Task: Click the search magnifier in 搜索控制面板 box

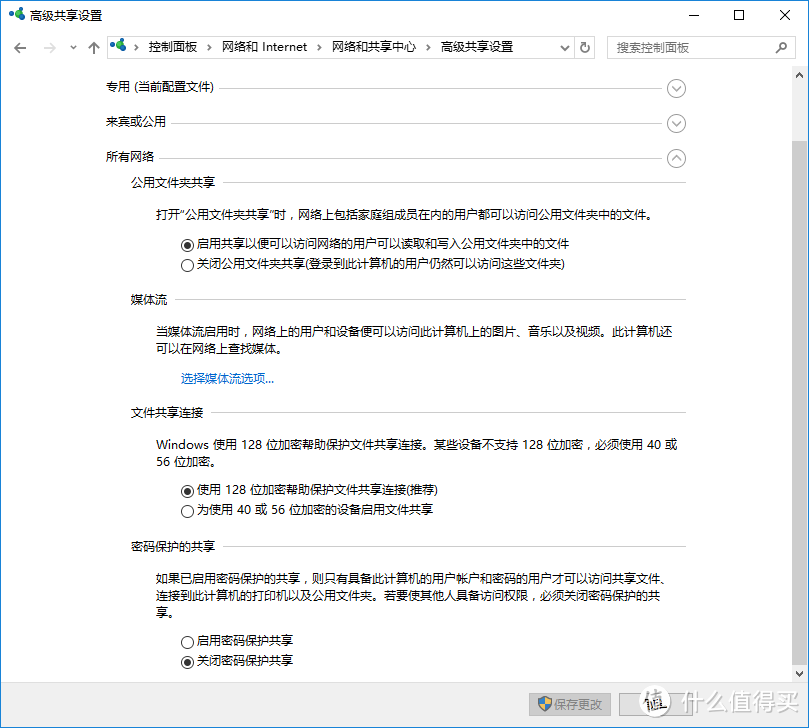Action: click(783, 47)
